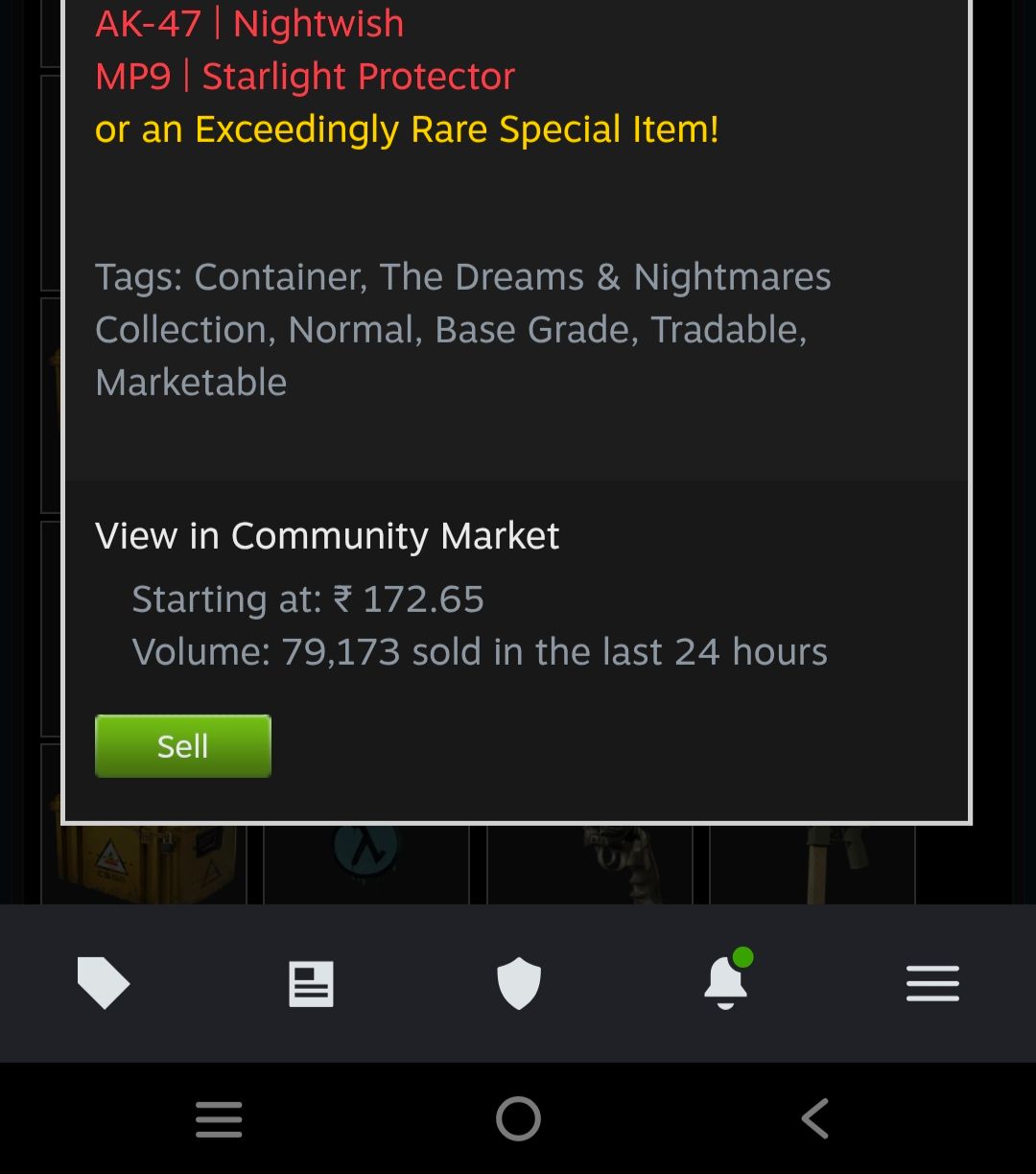Click the Tags description text

click(x=463, y=329)
